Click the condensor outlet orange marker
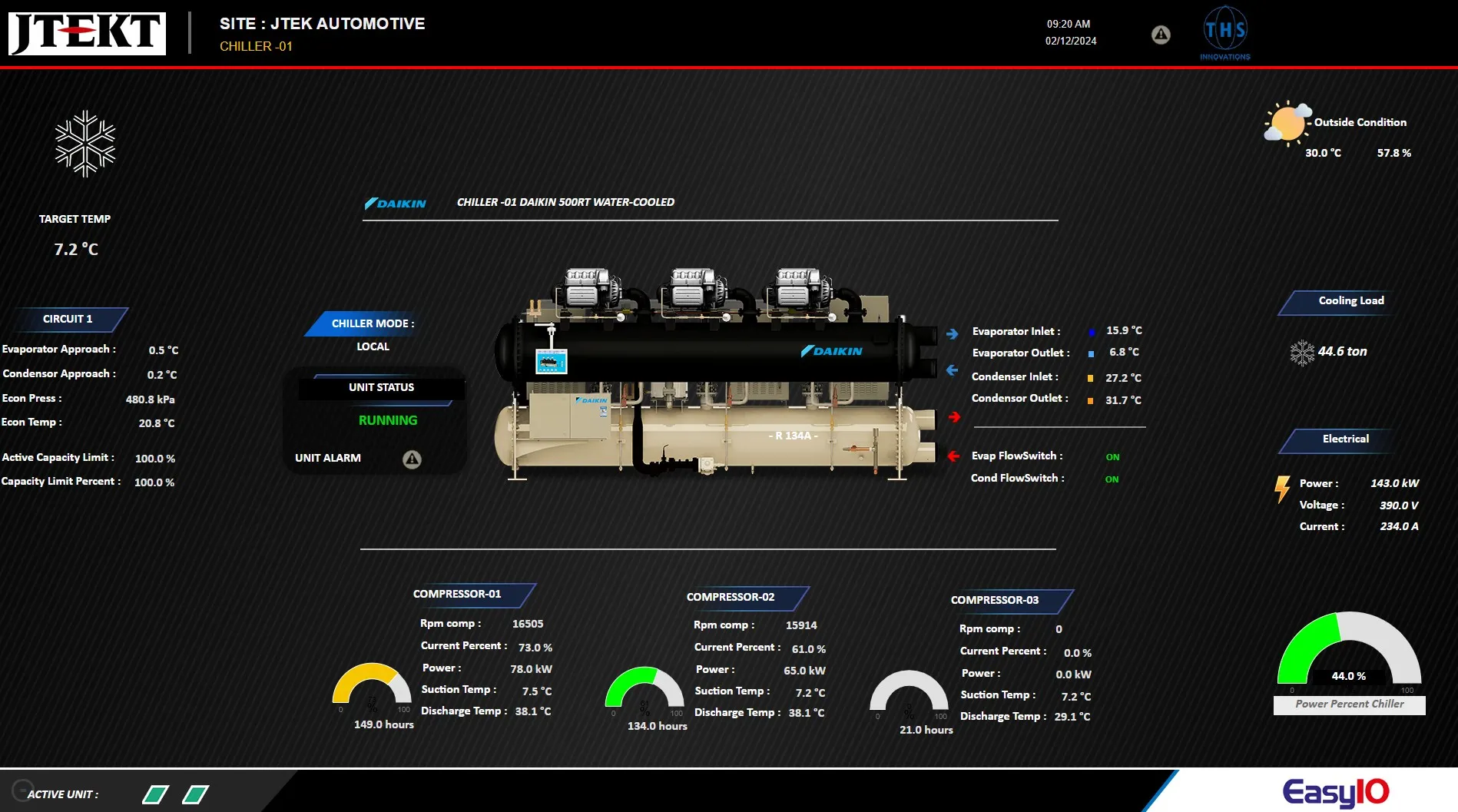The height and width of the screenshot is (812, 1458). (x=1090, y=400)
